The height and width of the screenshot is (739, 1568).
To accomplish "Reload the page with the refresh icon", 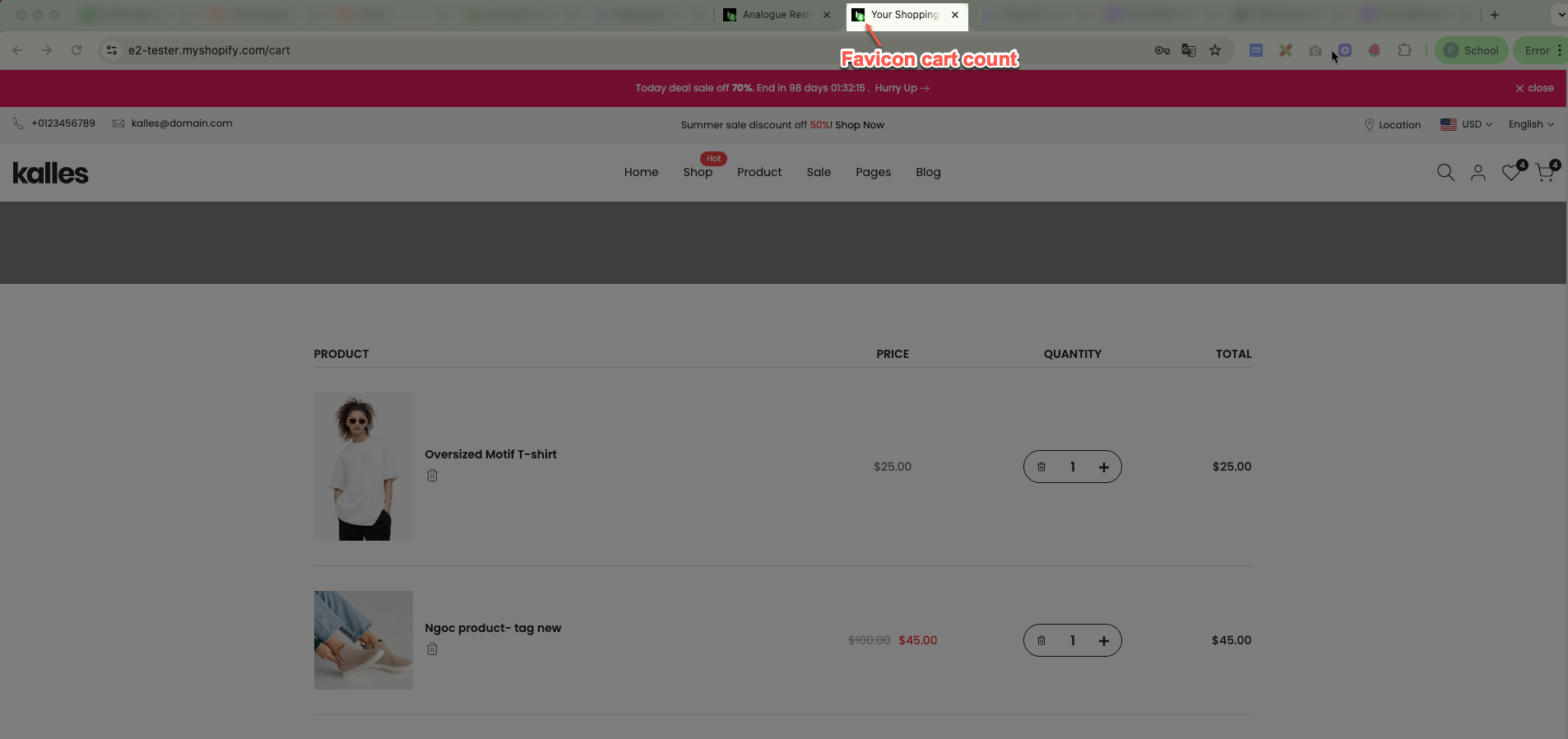I will click(77, 50).
